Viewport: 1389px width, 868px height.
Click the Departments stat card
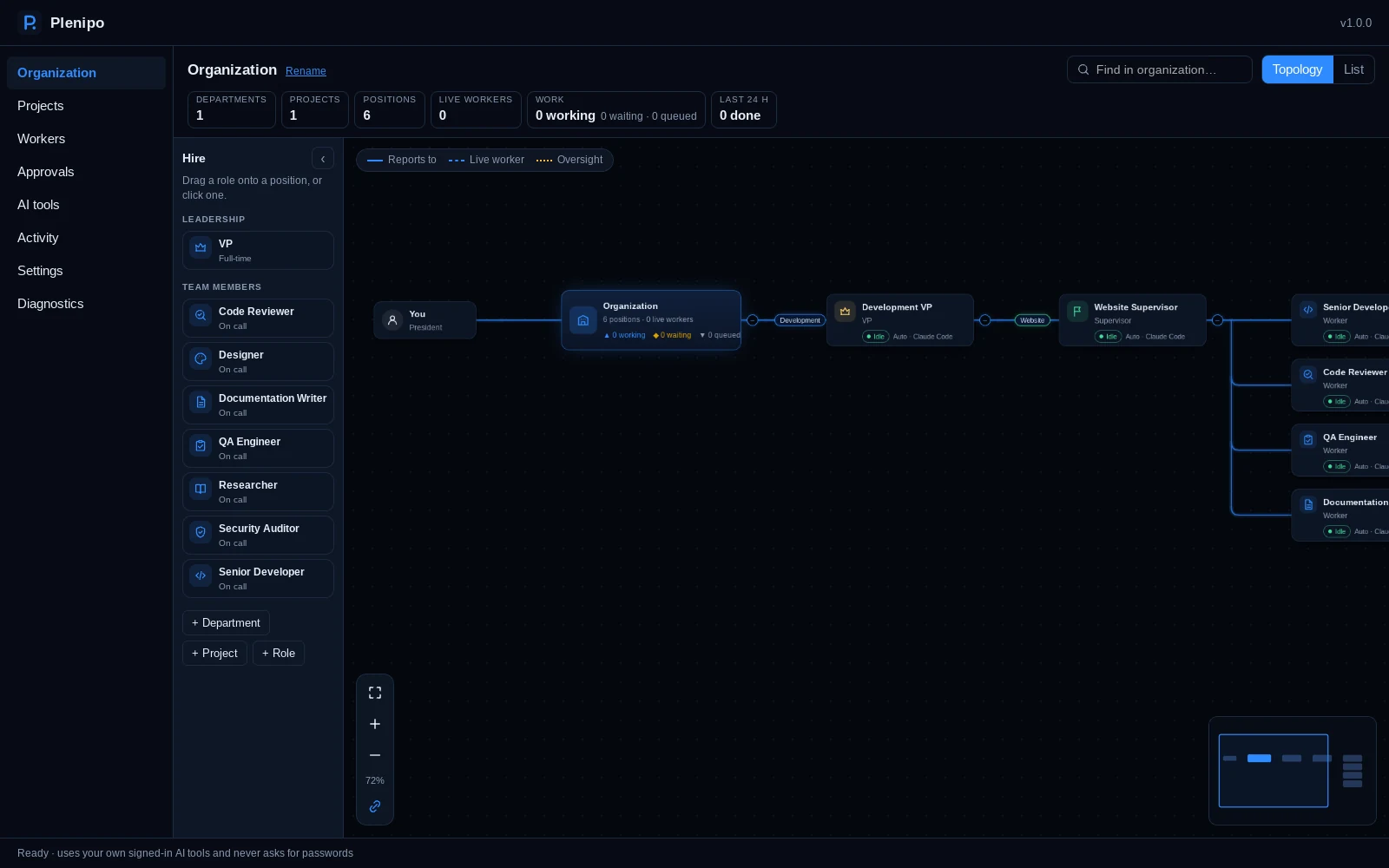tap(232, 109)
